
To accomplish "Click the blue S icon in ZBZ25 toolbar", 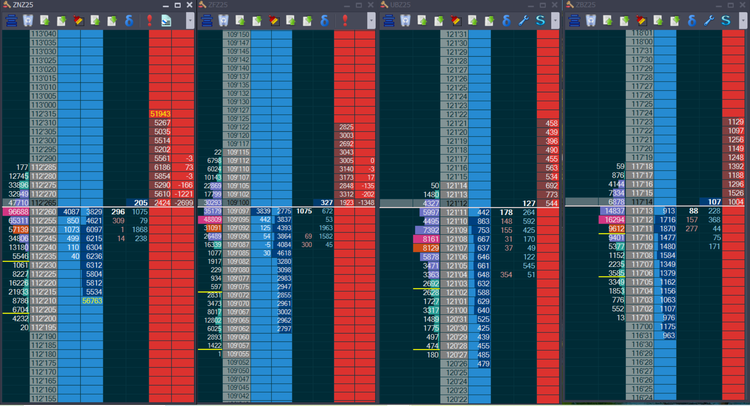I will (x=726, y=19).
